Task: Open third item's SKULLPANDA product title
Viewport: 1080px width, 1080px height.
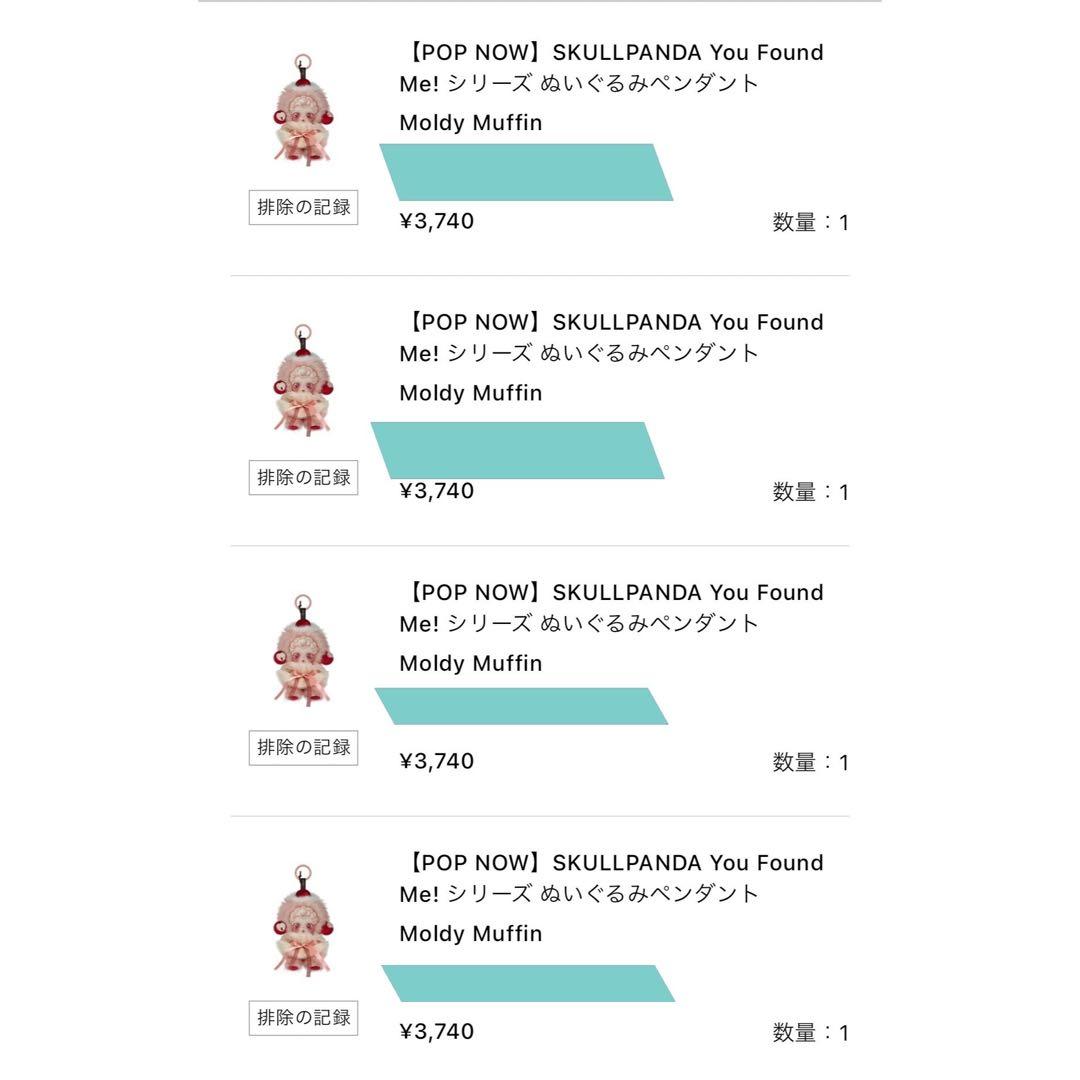Action: [611, 607]
